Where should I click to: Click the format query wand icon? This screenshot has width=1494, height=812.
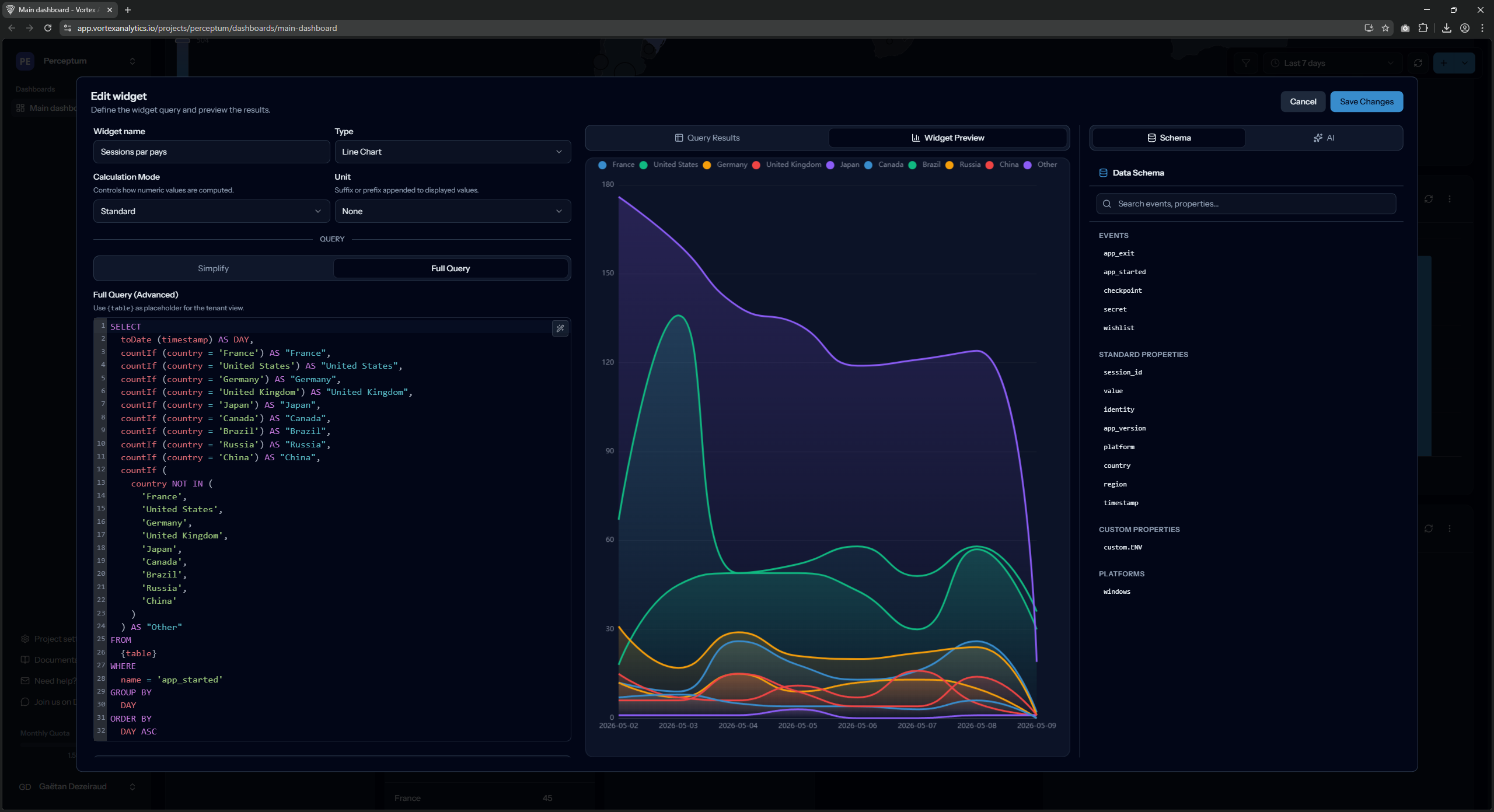tap(560, 328)
